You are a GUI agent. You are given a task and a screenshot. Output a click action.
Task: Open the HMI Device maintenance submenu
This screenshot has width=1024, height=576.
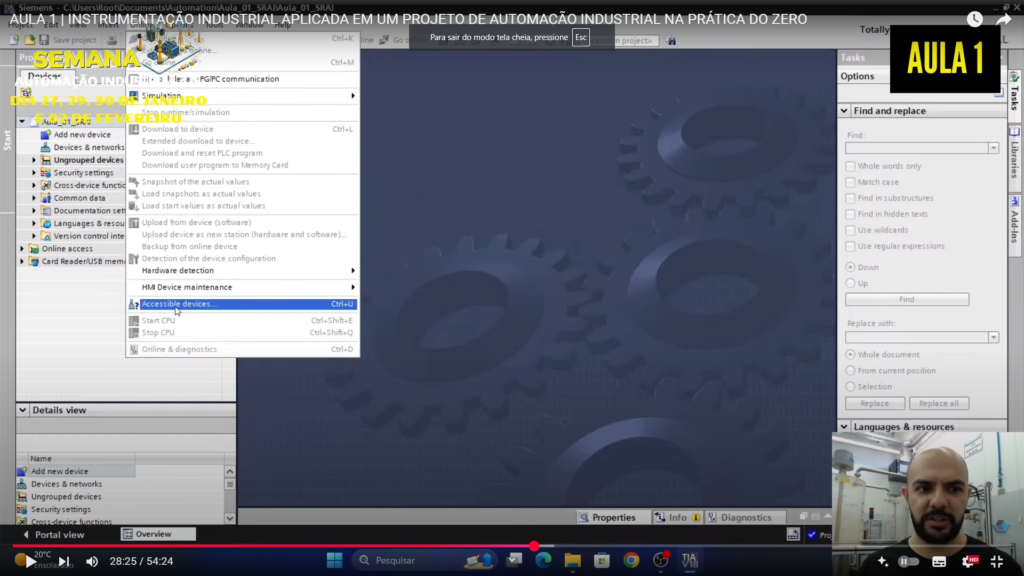coord(242,287)
